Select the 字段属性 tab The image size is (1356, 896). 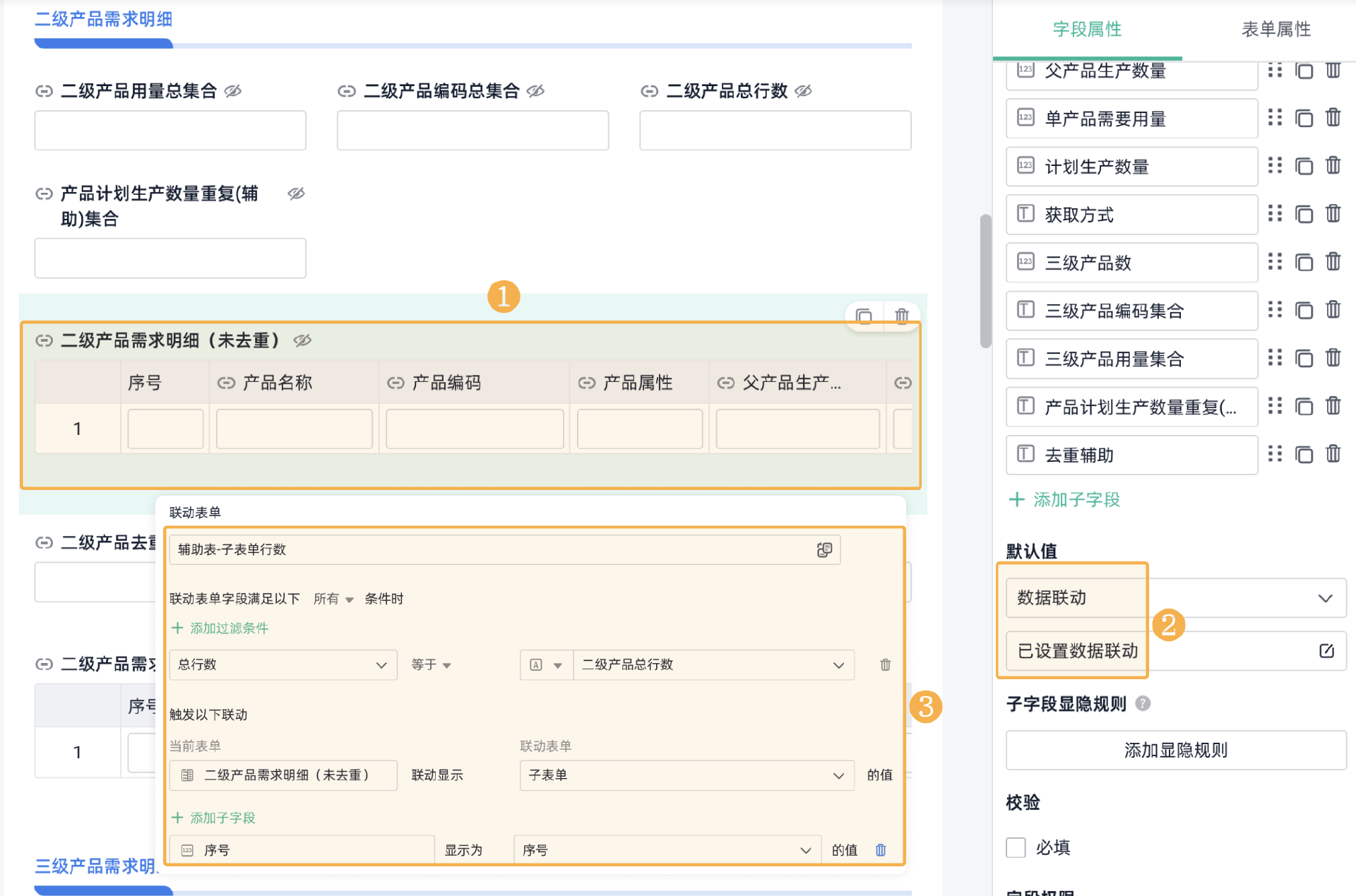point(1086,30)
